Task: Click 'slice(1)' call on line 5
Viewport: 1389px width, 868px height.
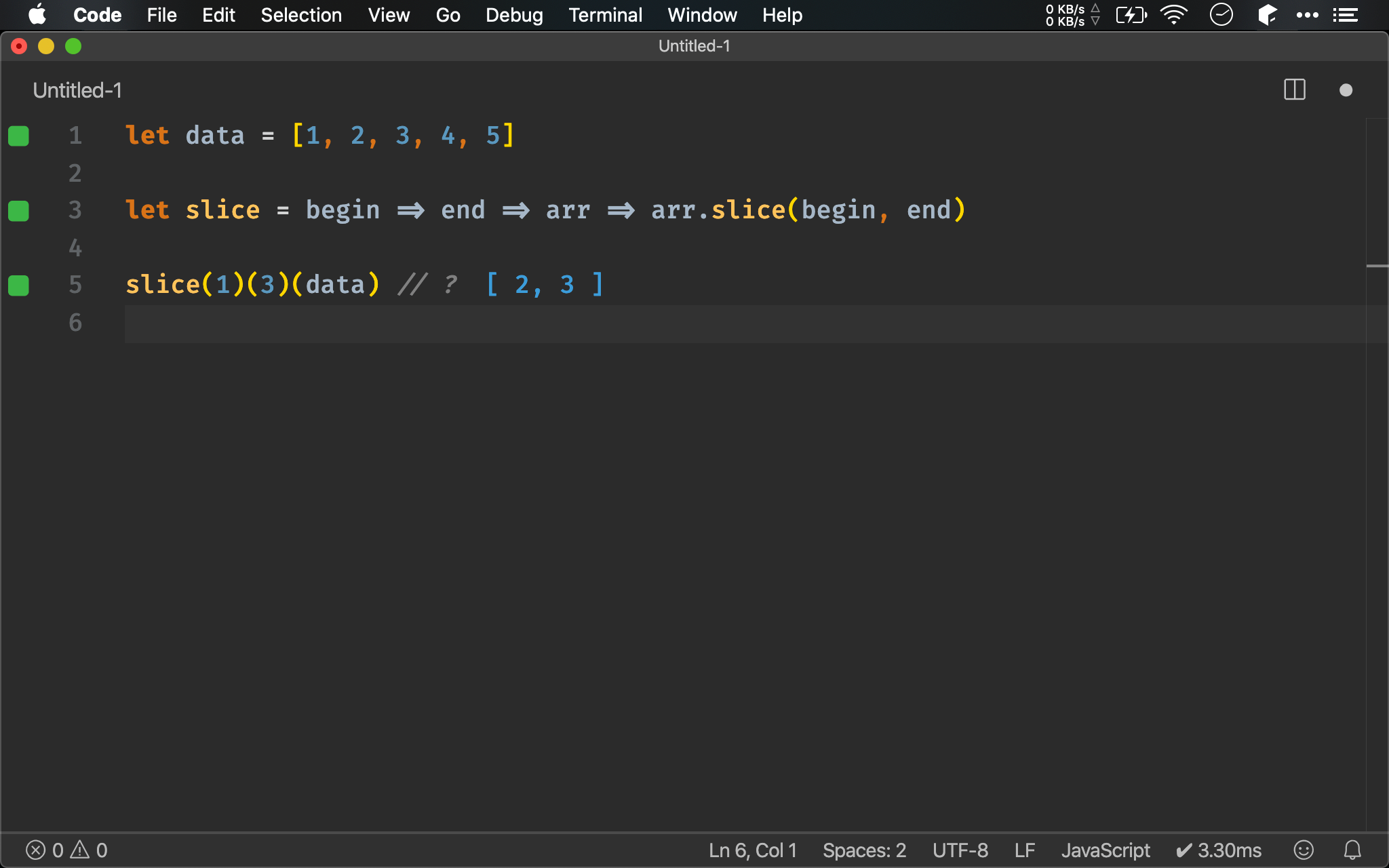Action: click(185, 285)
